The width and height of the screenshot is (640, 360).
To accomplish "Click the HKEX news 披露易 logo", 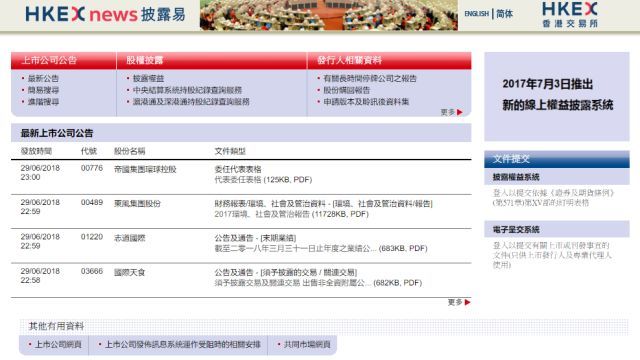I will point(105,14).
